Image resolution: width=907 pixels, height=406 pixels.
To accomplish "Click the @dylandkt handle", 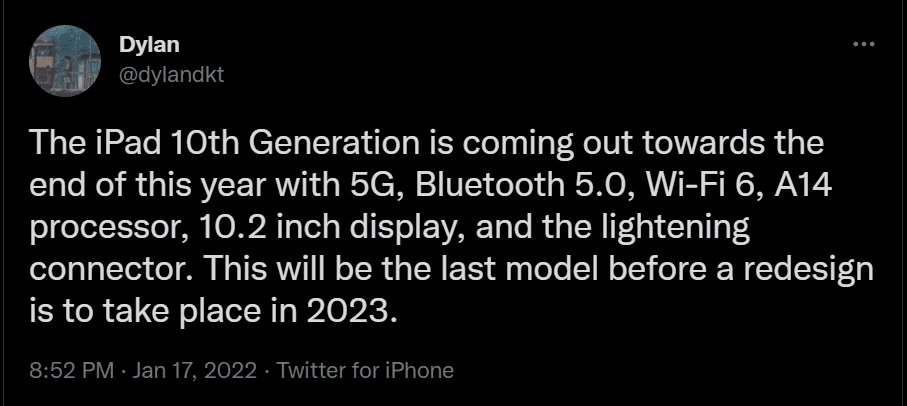I will tap(171, 75).
